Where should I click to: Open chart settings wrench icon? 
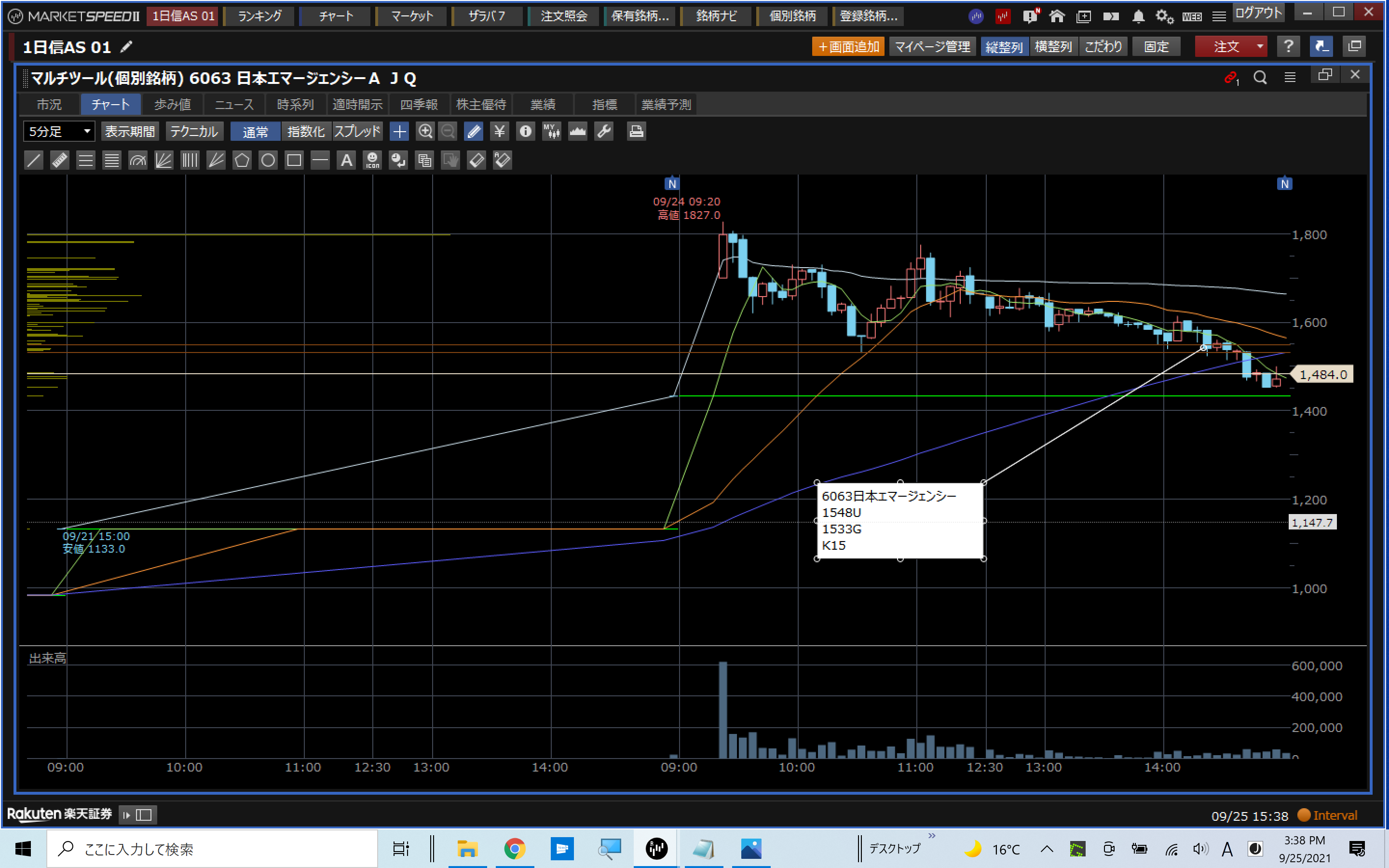click(x=604, y=132)
